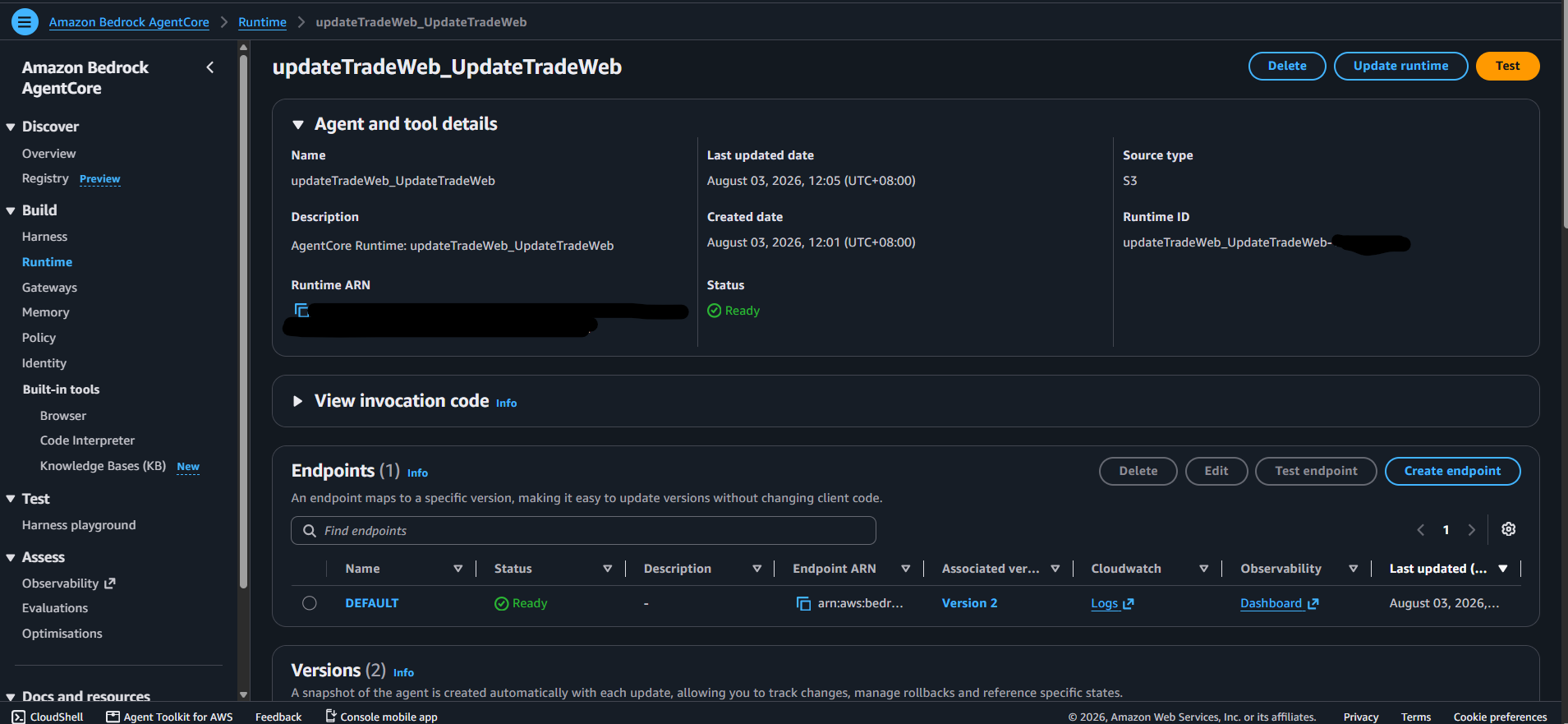This screenshot has height=724, width=1568.
Task: Expand the View invocation code section
Action: pos(298,401)
